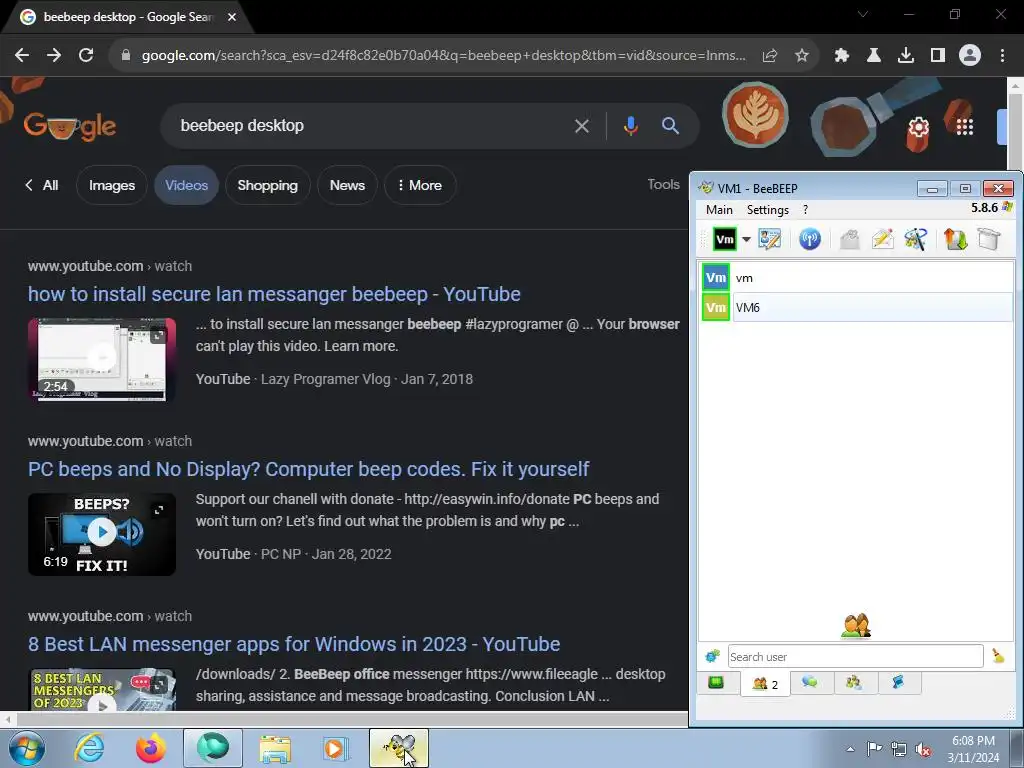Switch to Images results tab
Image resolution: width=1024 pixels, height=768 pixels.
click(112, 185)
